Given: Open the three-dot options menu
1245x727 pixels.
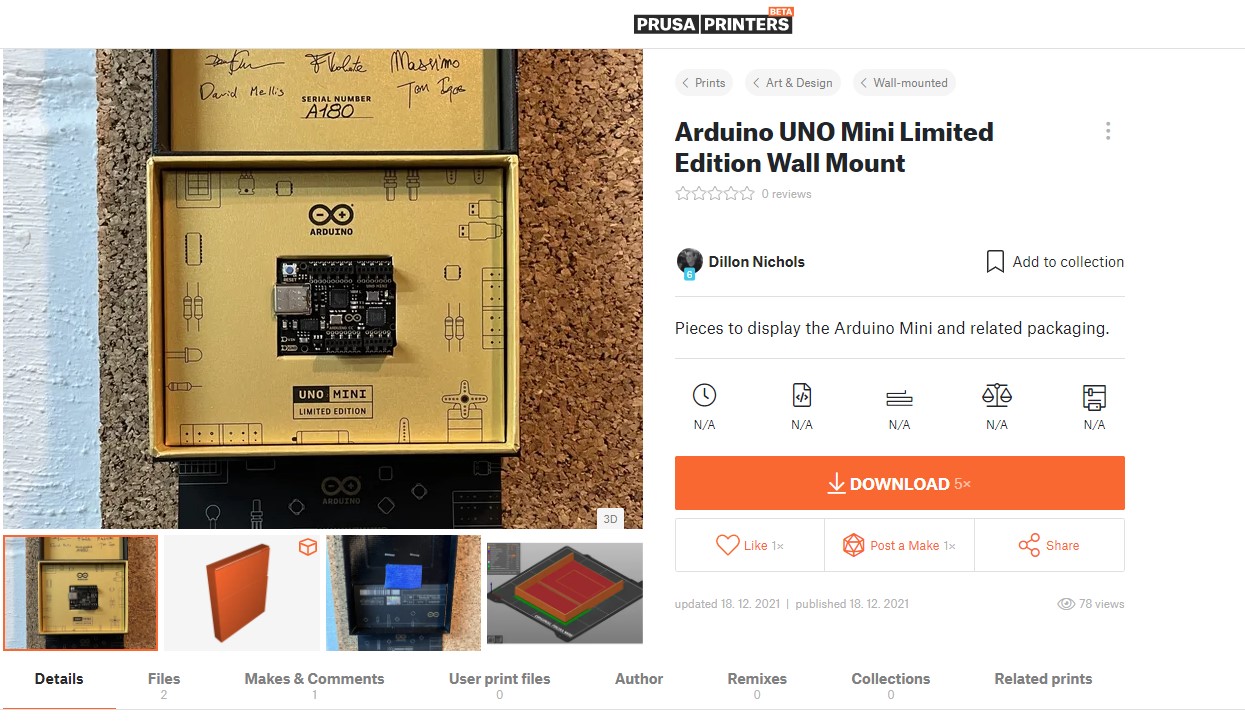Looking at the screenshot, I should [x=1107, y=131].
